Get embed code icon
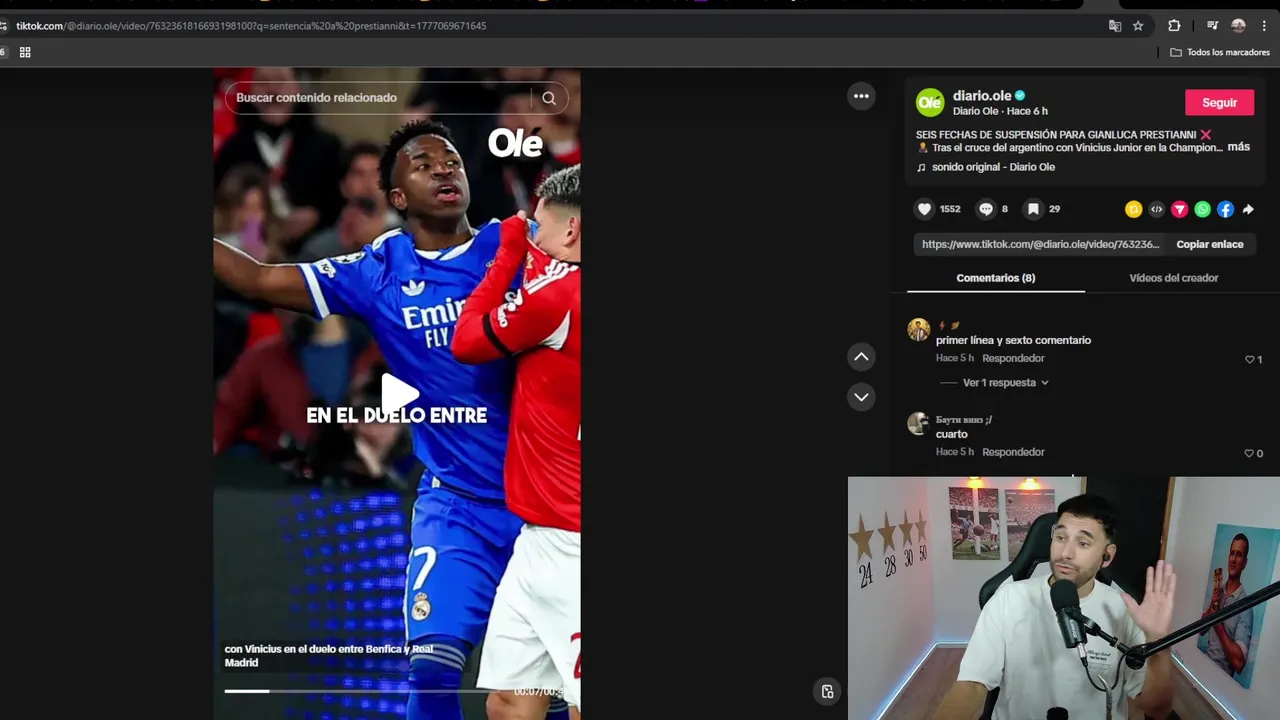 tap(1156, 209)
